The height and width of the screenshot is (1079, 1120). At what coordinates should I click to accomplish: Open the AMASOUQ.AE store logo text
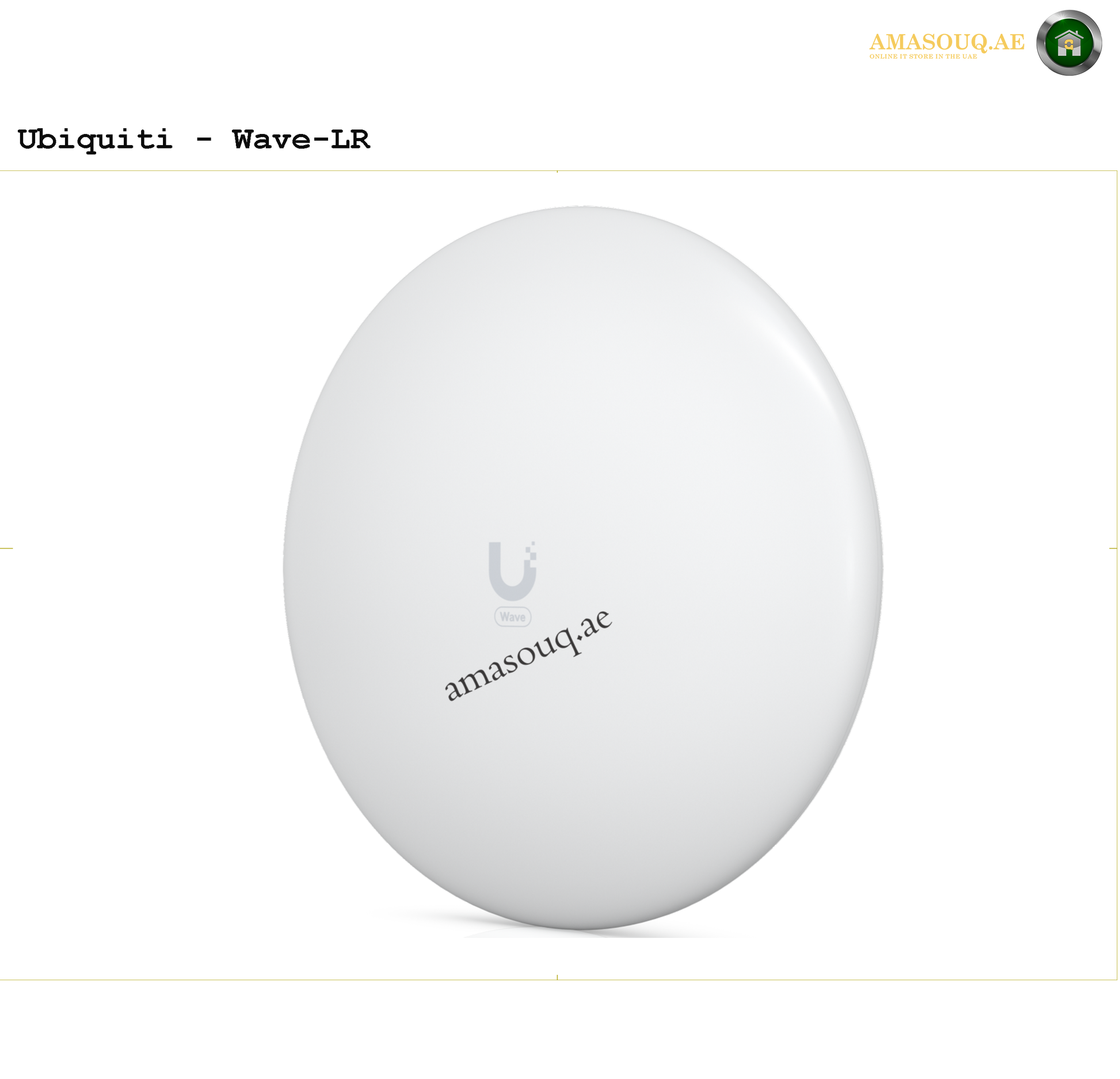coord(947,42)
